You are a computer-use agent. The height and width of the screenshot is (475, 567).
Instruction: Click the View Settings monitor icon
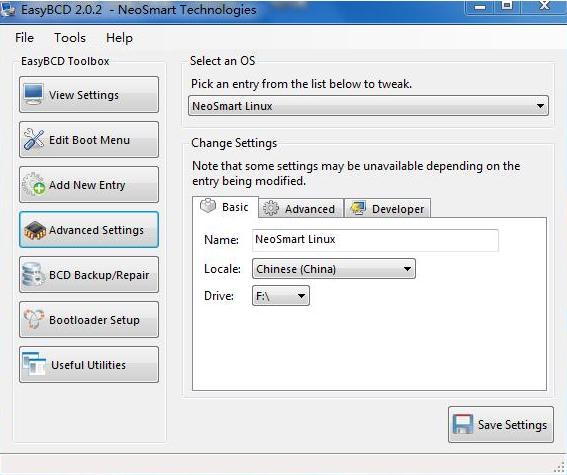(34, 94)
